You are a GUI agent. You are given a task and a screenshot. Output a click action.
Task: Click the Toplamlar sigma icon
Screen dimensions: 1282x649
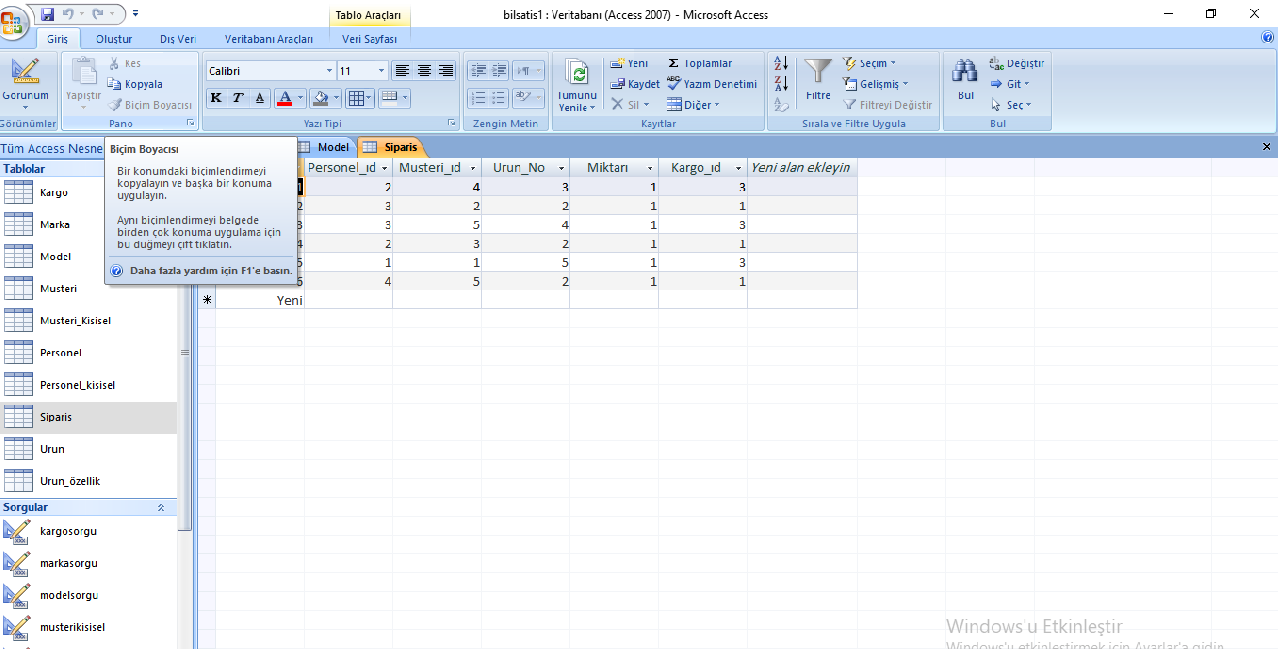tap(700, 63)
